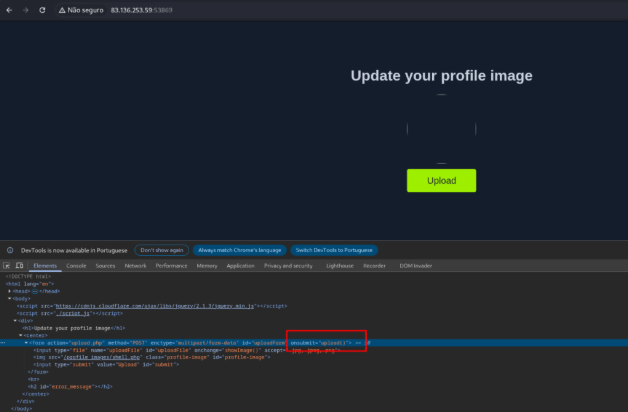This screenshot has height=412, width=628.
Task: Reload the current page
Action: coord(42,9)
